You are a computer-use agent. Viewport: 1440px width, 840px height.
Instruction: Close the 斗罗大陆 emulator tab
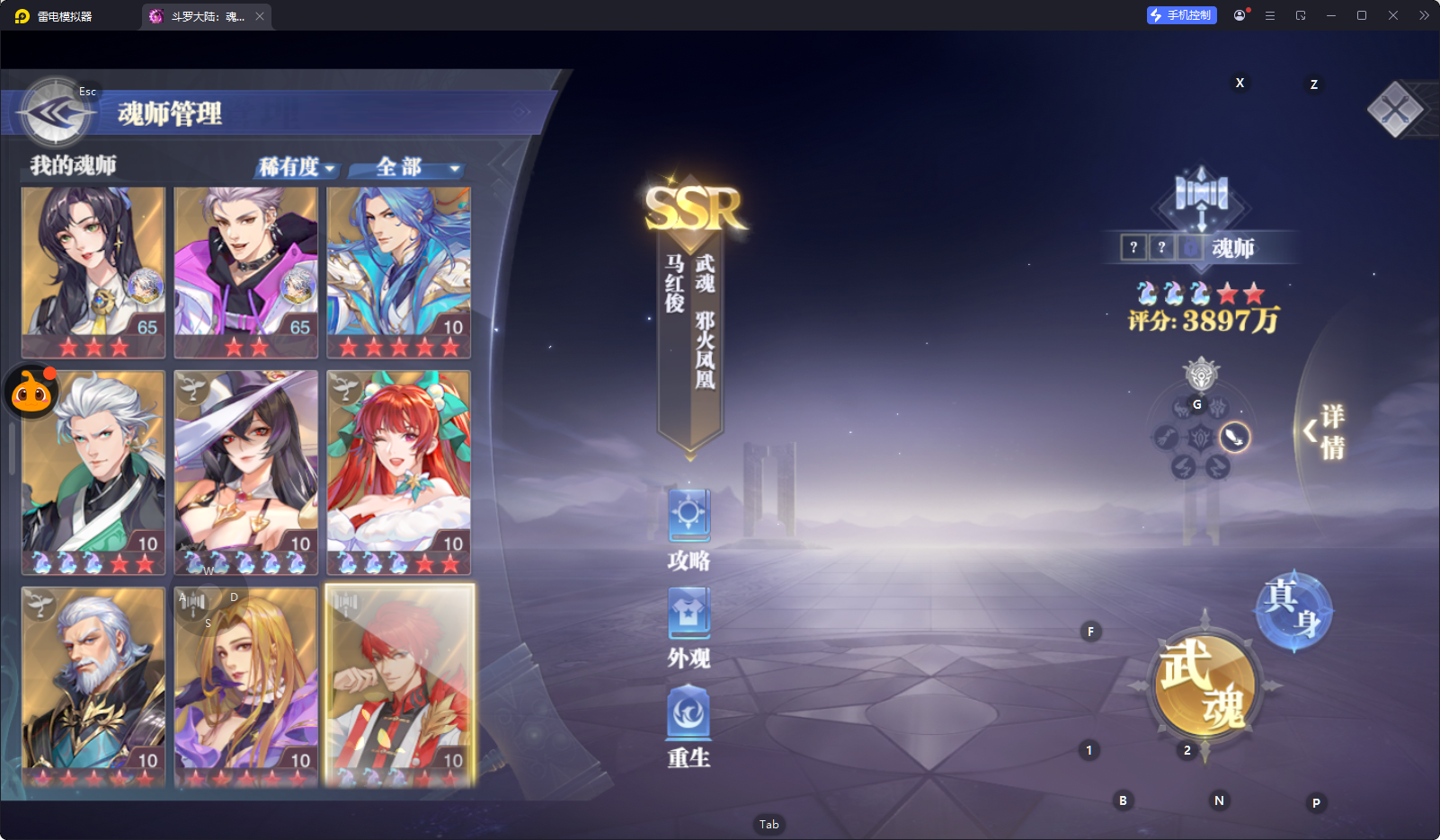coord(260,16)
